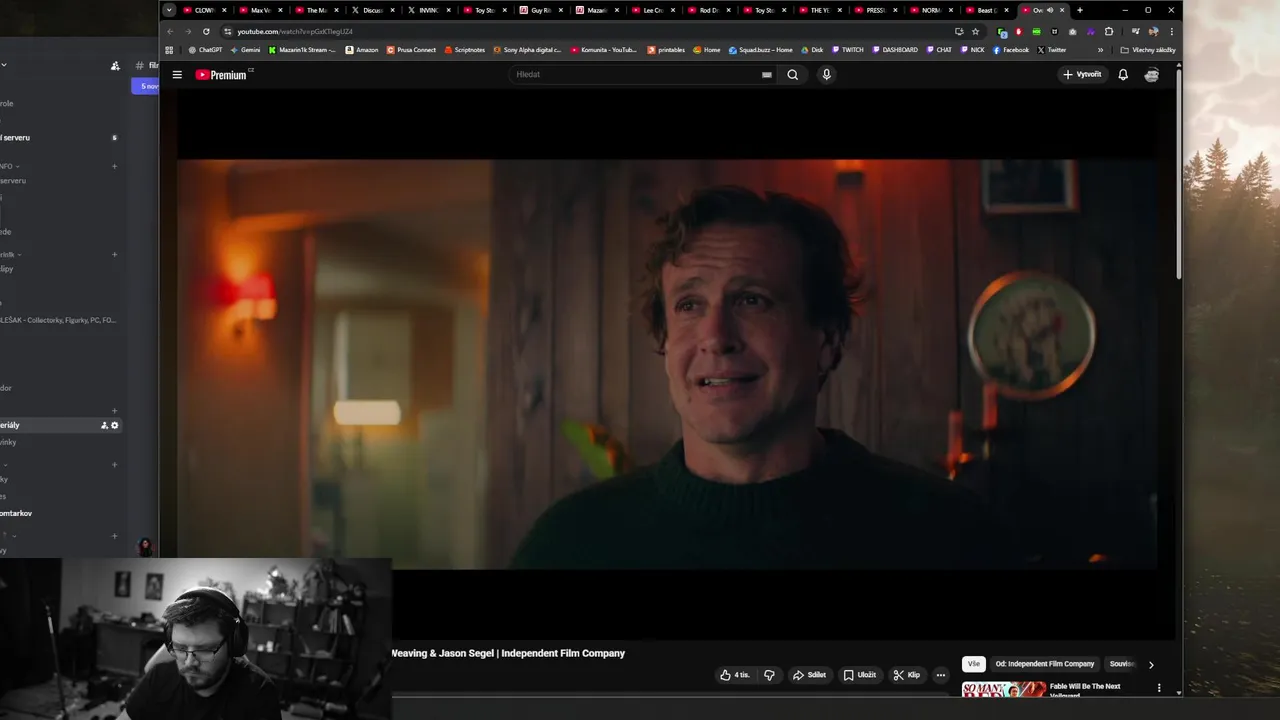Show next filter chips with the arrow
Image resolution: width=1280 pixels, height=720 pixels.
coord(1151,664)
